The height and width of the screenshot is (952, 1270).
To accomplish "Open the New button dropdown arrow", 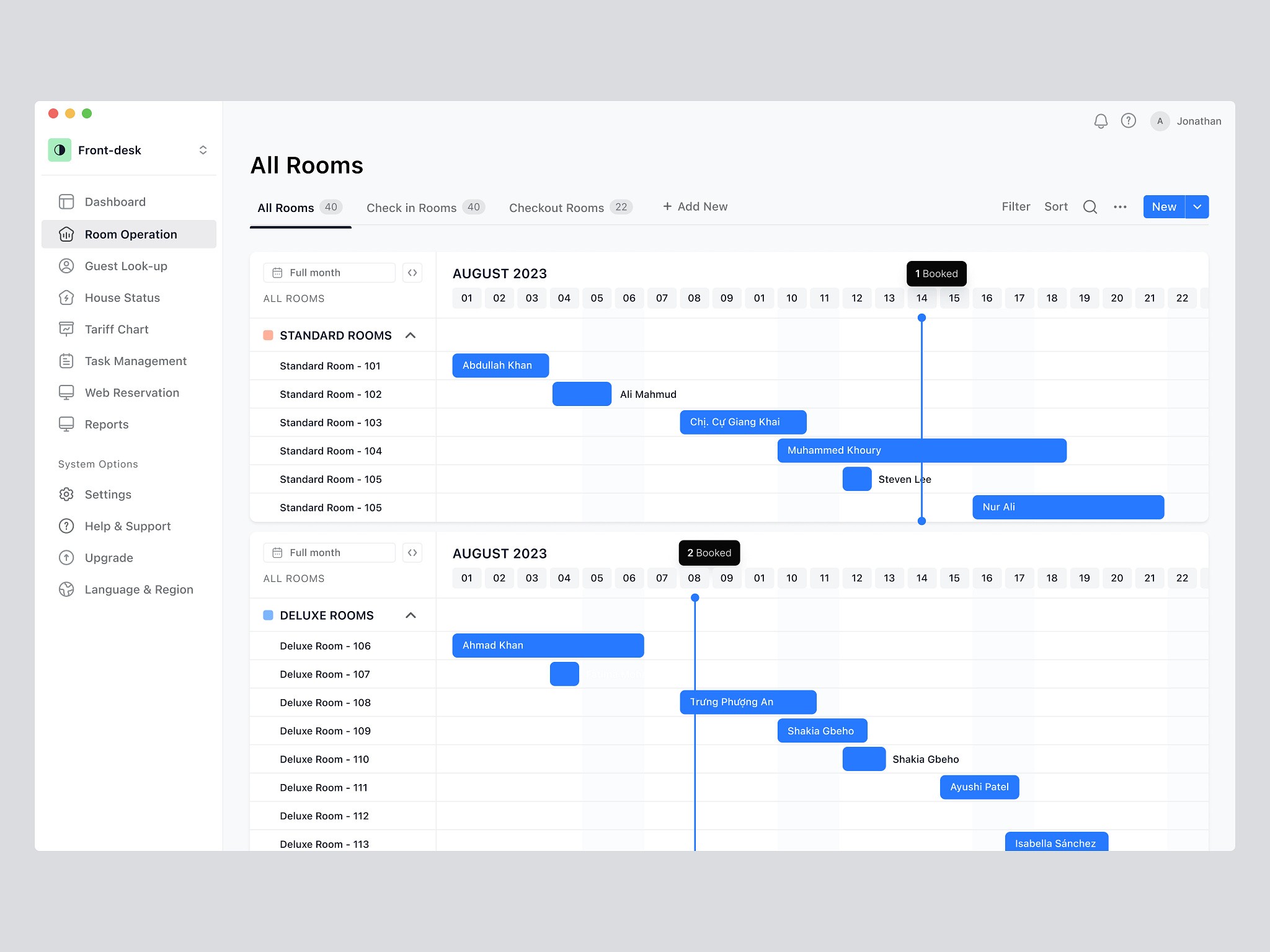I will pos(1197,207).
